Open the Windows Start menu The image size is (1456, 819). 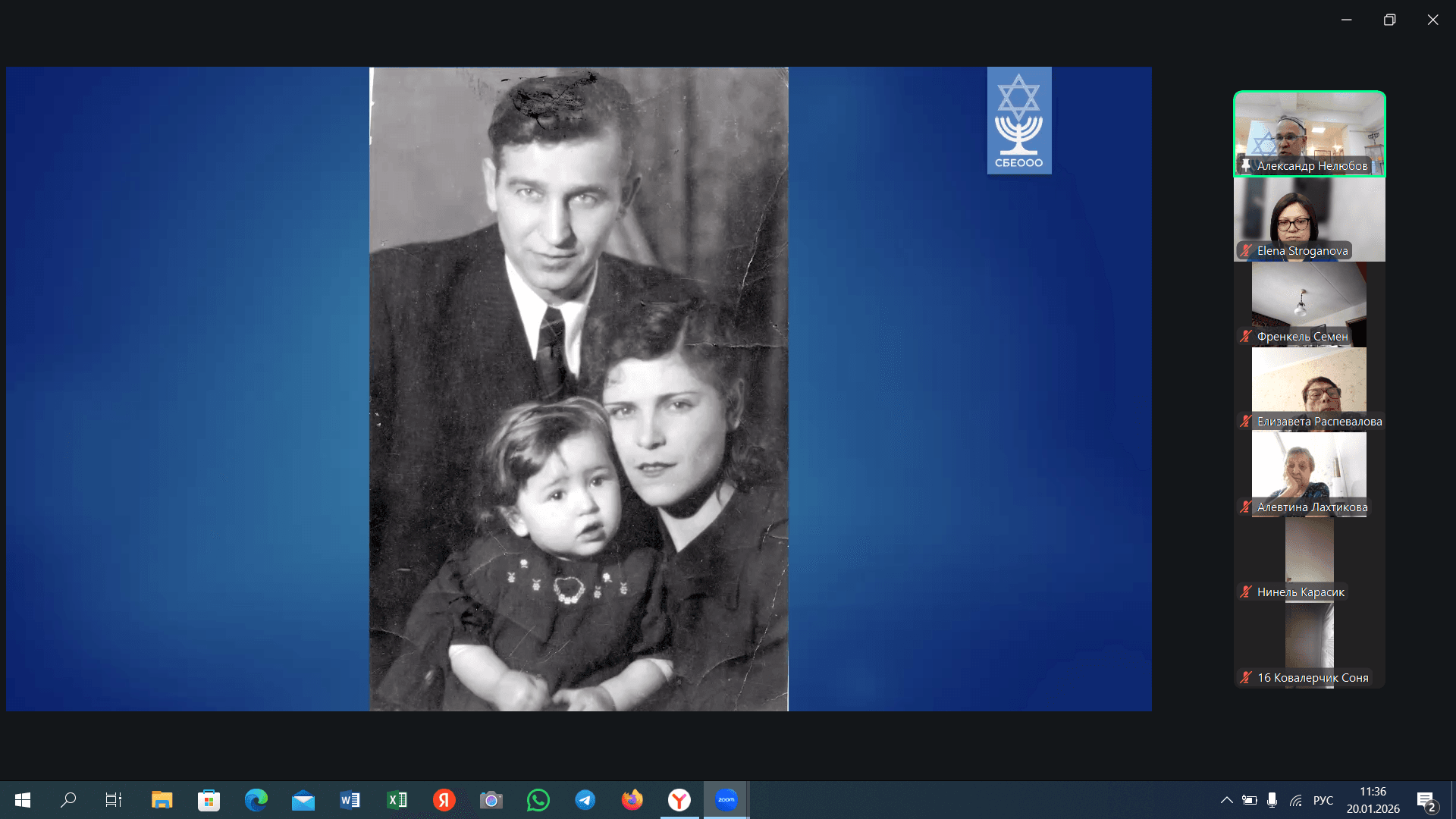23,800
